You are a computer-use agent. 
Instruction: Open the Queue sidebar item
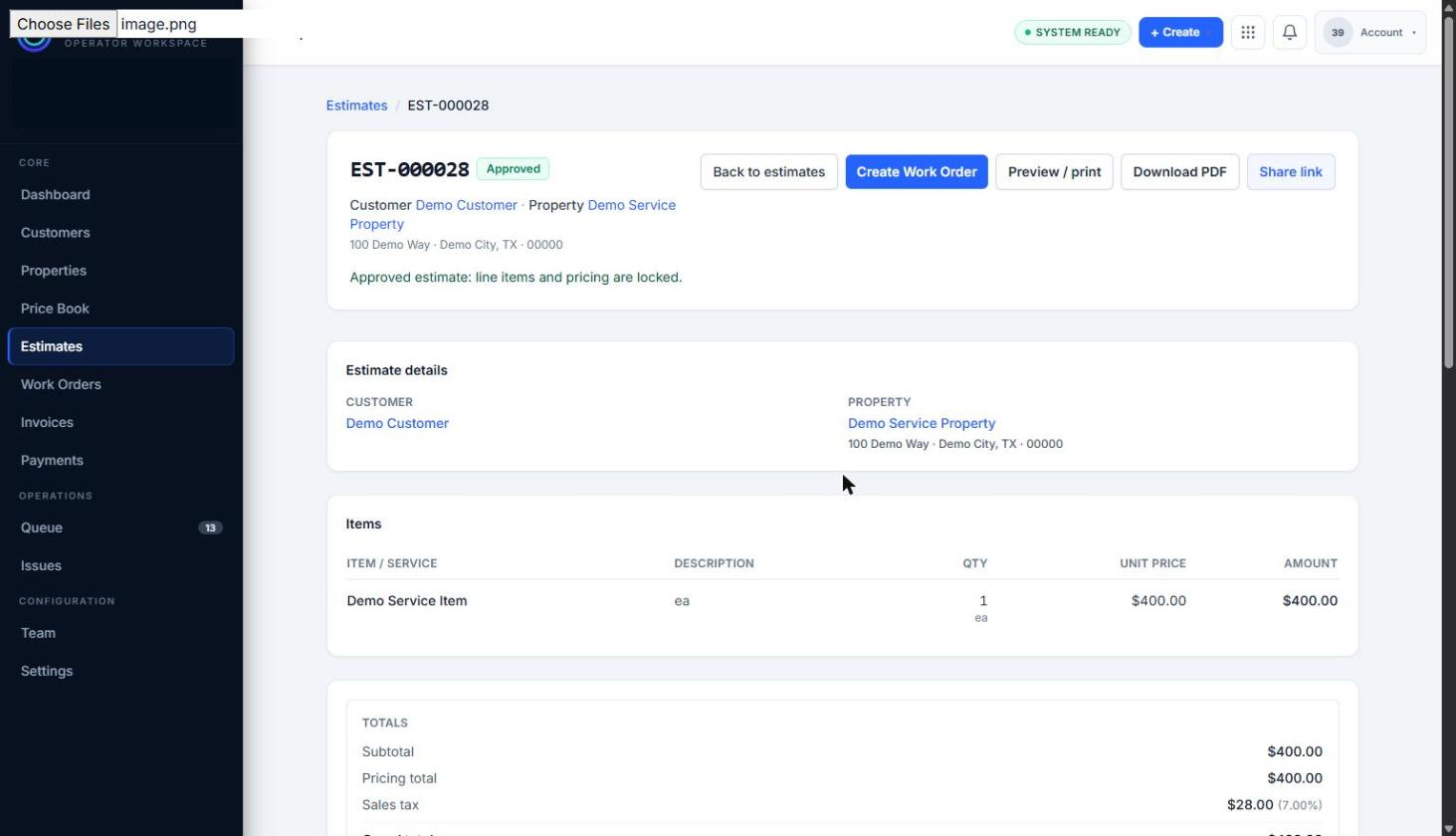[x=120, y=527]
